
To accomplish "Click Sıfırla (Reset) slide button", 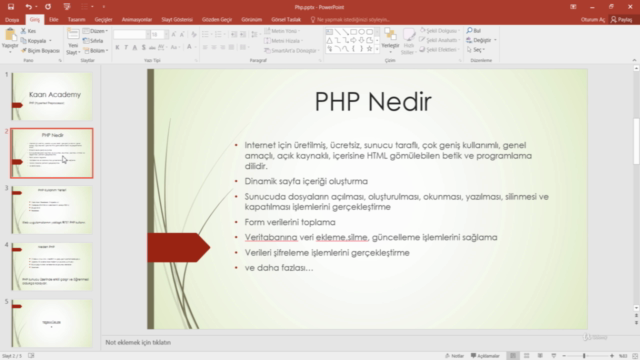I will [x=93, y=41].
